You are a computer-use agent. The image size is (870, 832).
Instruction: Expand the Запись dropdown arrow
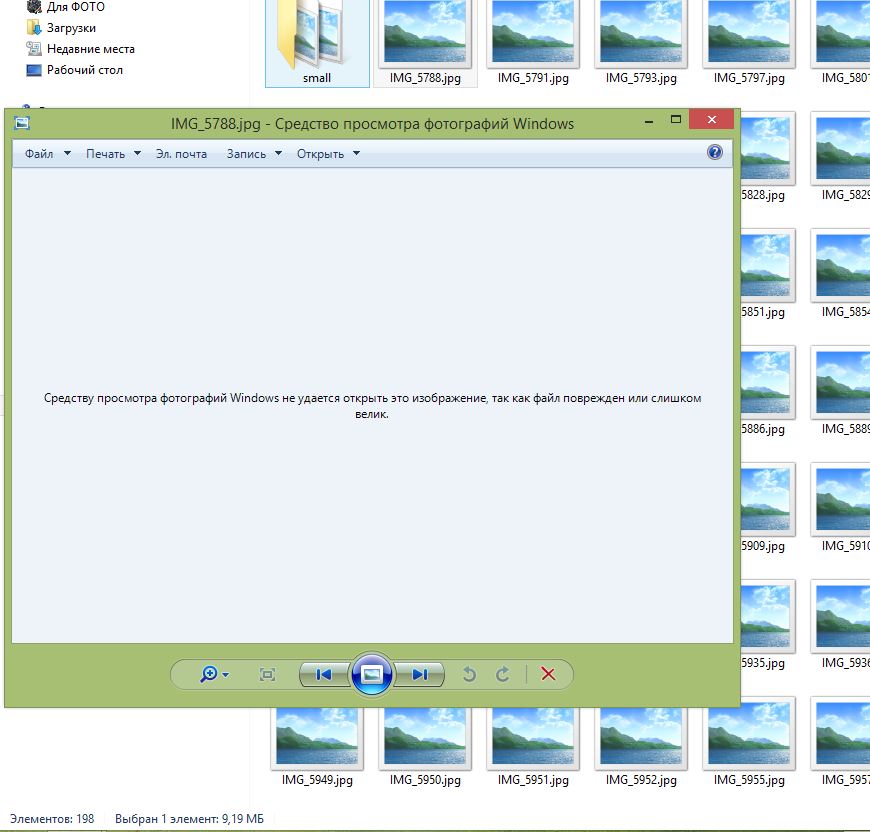[x=279, y=153]
